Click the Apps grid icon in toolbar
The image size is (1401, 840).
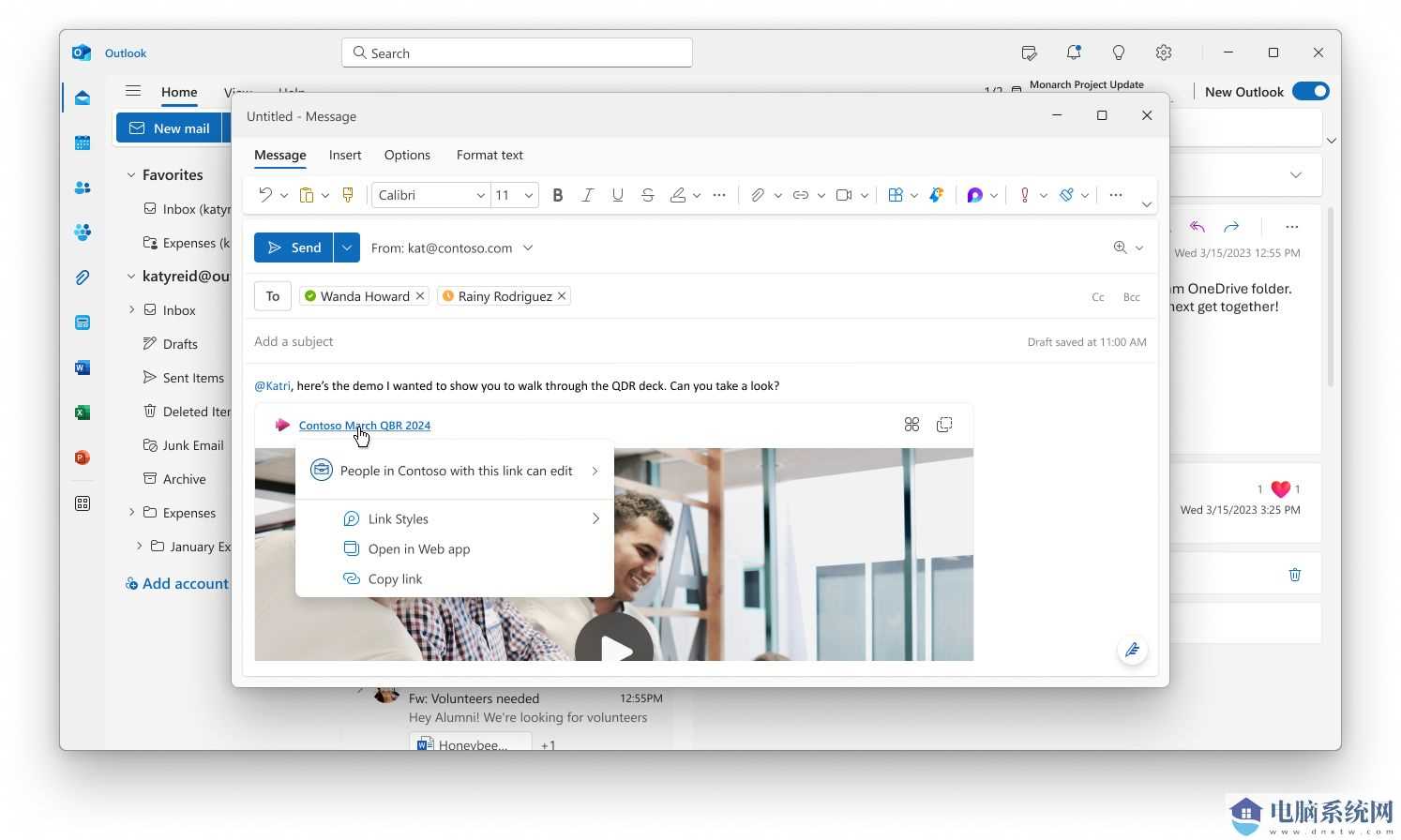point(896,195)
